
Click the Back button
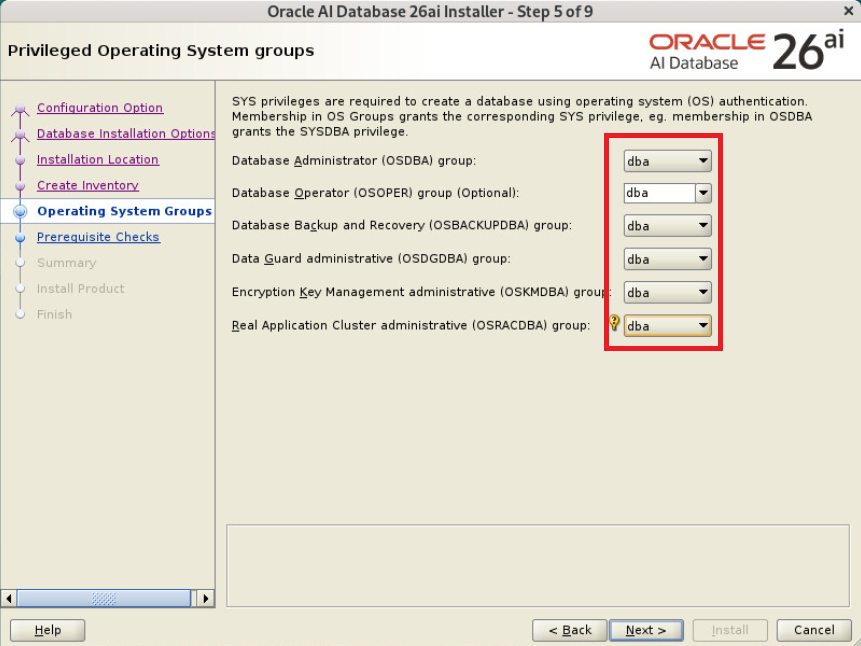pos(569,630)
